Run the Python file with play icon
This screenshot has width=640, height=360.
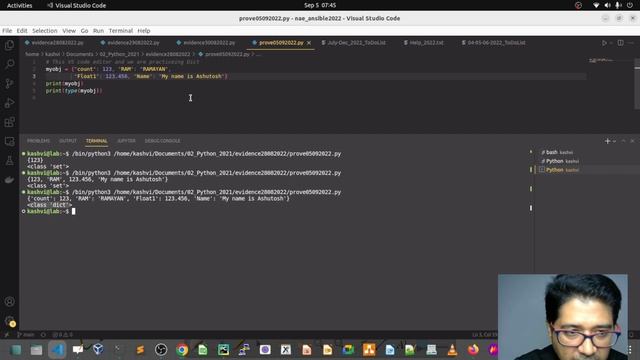(604, 42)
